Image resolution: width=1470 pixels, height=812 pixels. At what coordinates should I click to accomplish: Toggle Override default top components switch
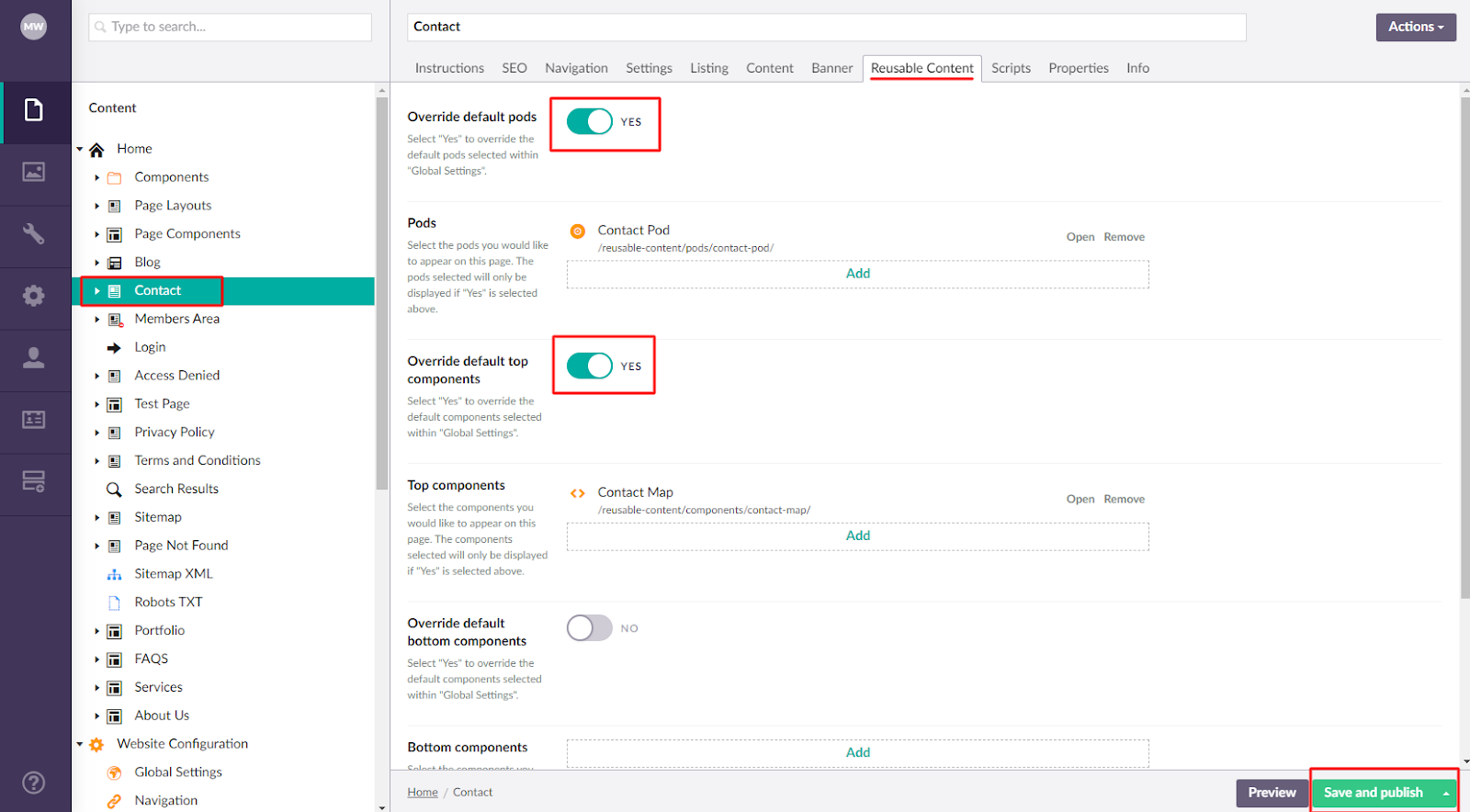(589, 366)
